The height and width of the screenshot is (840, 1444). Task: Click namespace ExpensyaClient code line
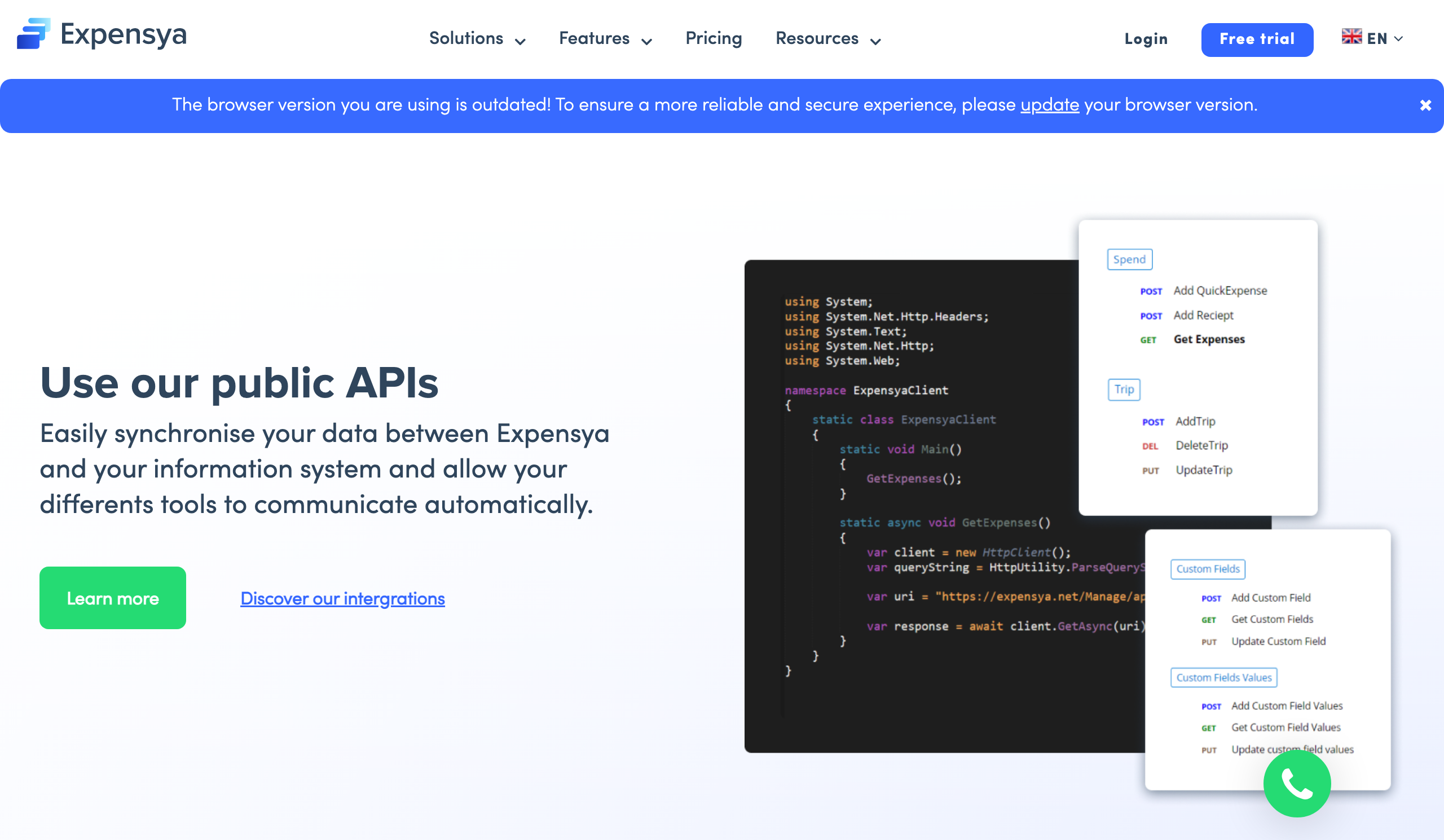click(866, 391)
